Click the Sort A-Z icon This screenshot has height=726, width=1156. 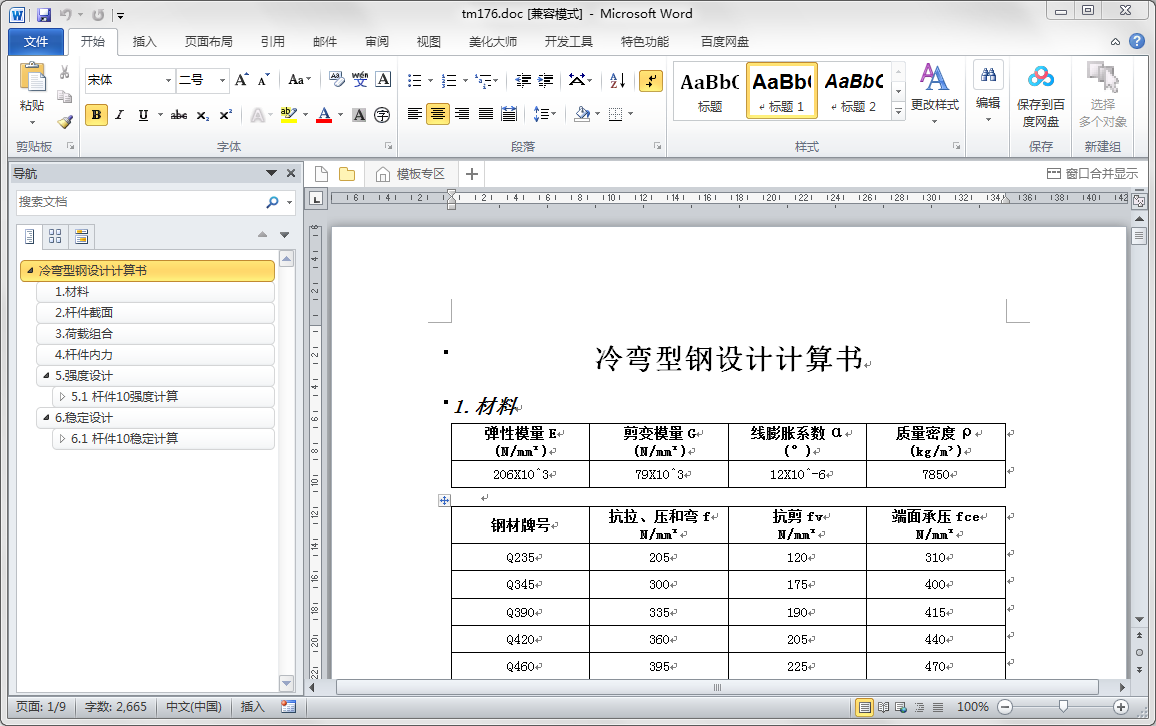[617, 81]
